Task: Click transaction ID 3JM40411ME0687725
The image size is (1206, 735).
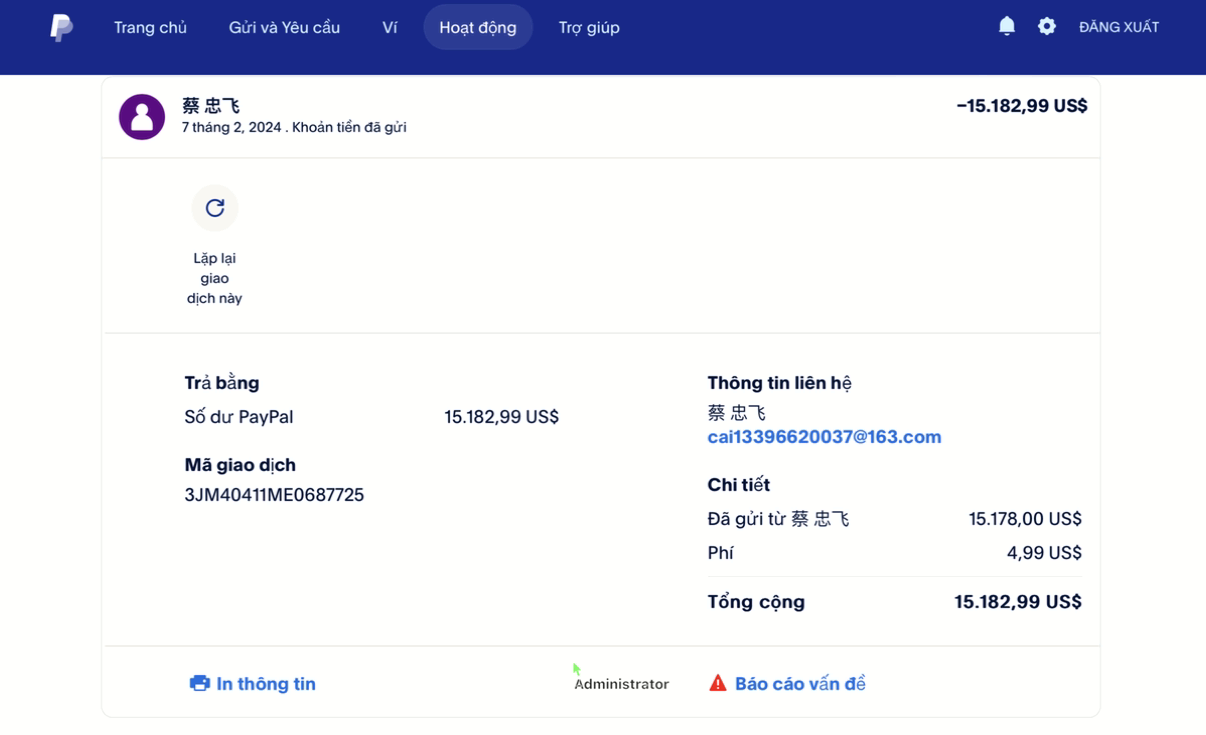Action: (x=274, y=495)
